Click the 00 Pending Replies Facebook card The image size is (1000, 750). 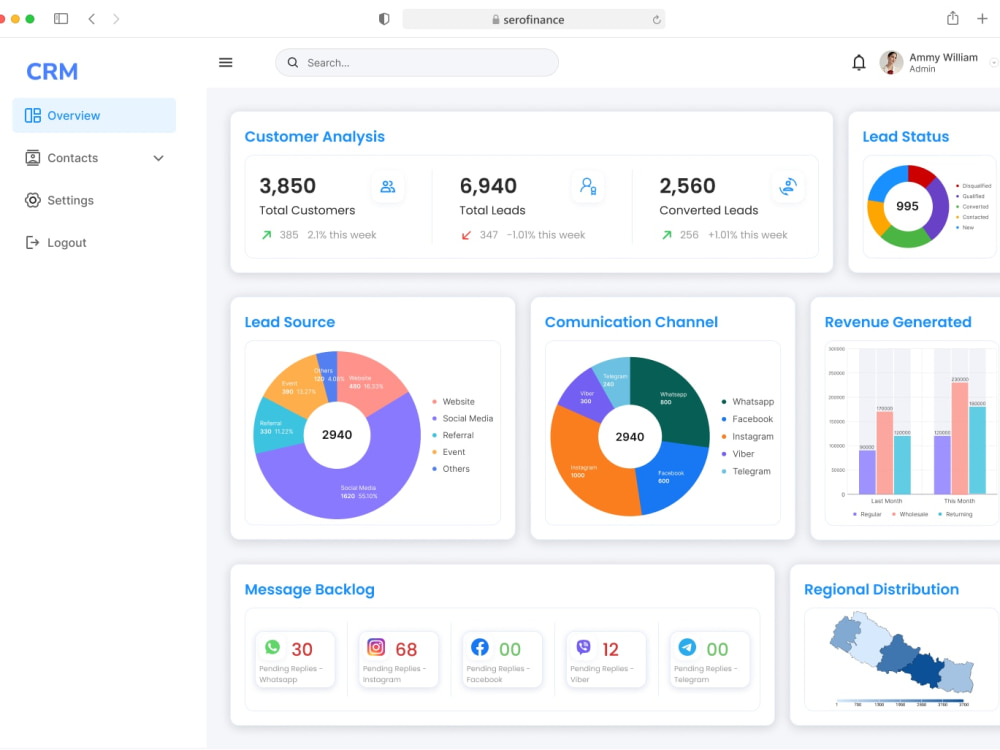(503, 659)
